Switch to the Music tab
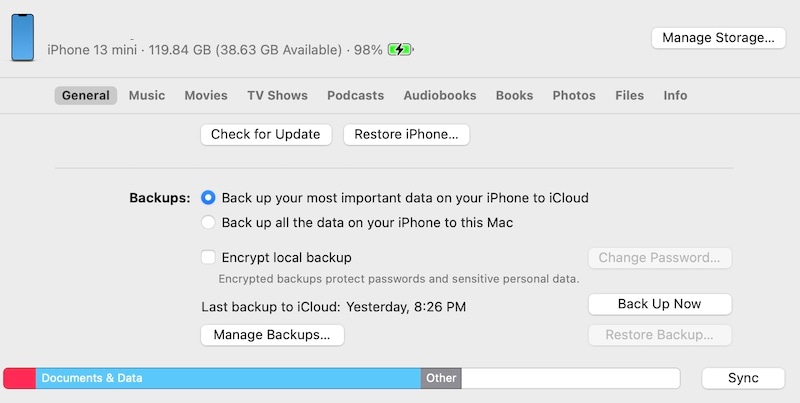The height and width of the screenshot is (403, 800). pyautogui.click(x=147, y=96)
